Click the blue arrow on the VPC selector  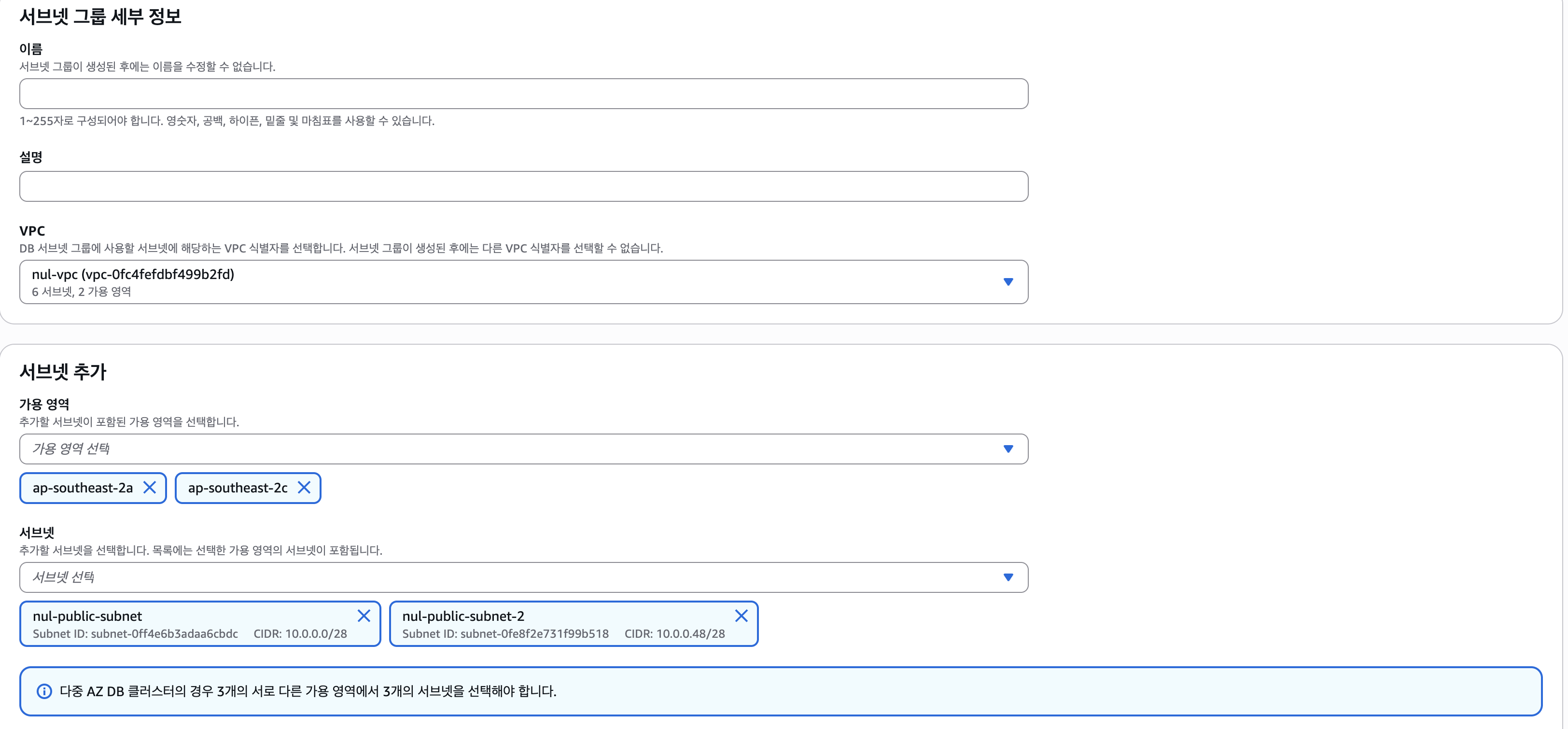click(1008, 282)
